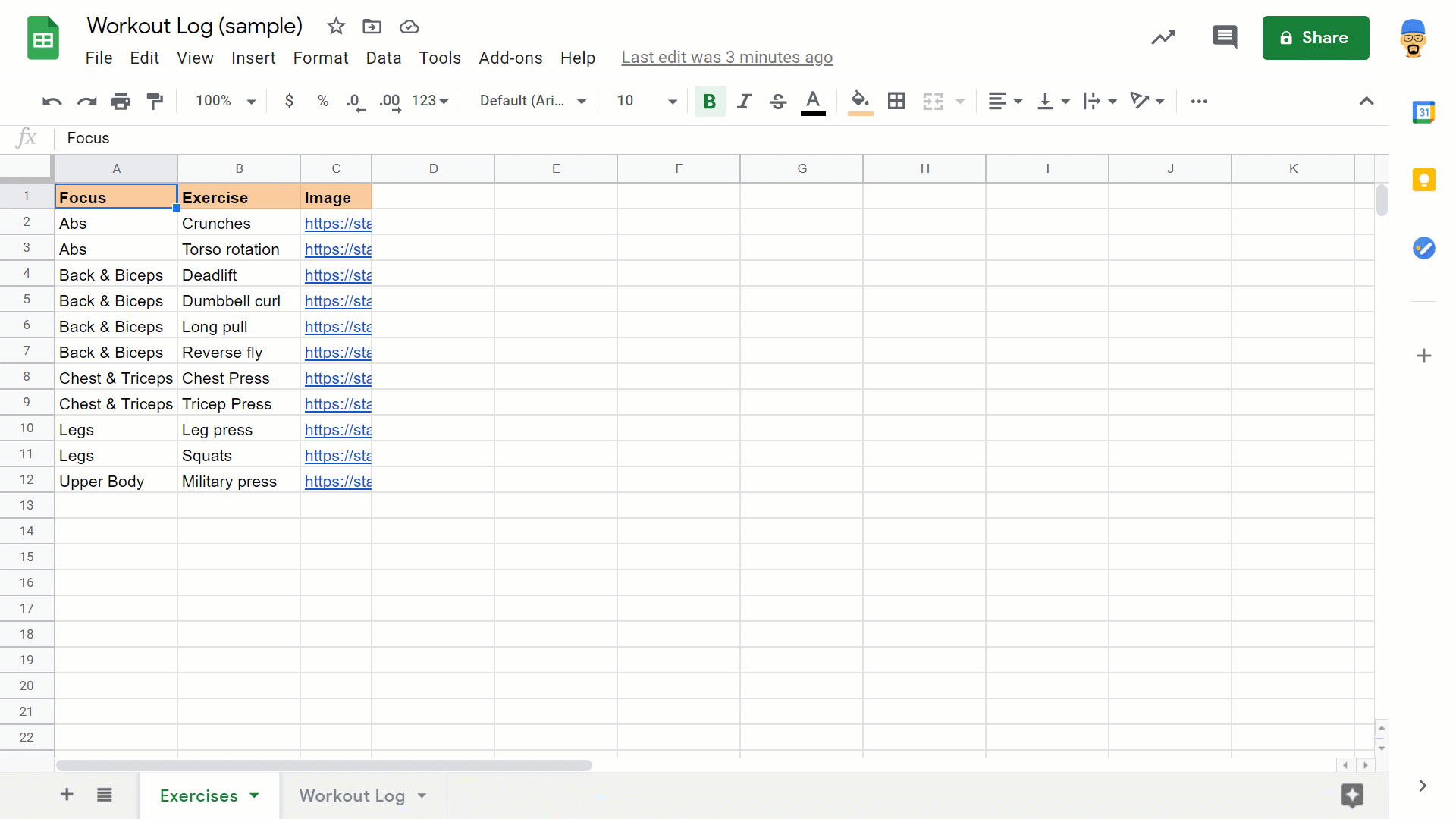Select the Fill color bucket icon

click(859, 100)
